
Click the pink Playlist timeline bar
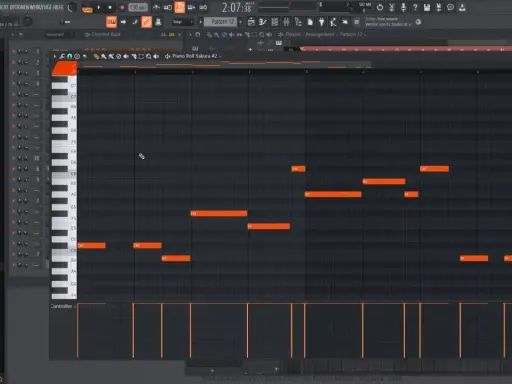point(406,49)
